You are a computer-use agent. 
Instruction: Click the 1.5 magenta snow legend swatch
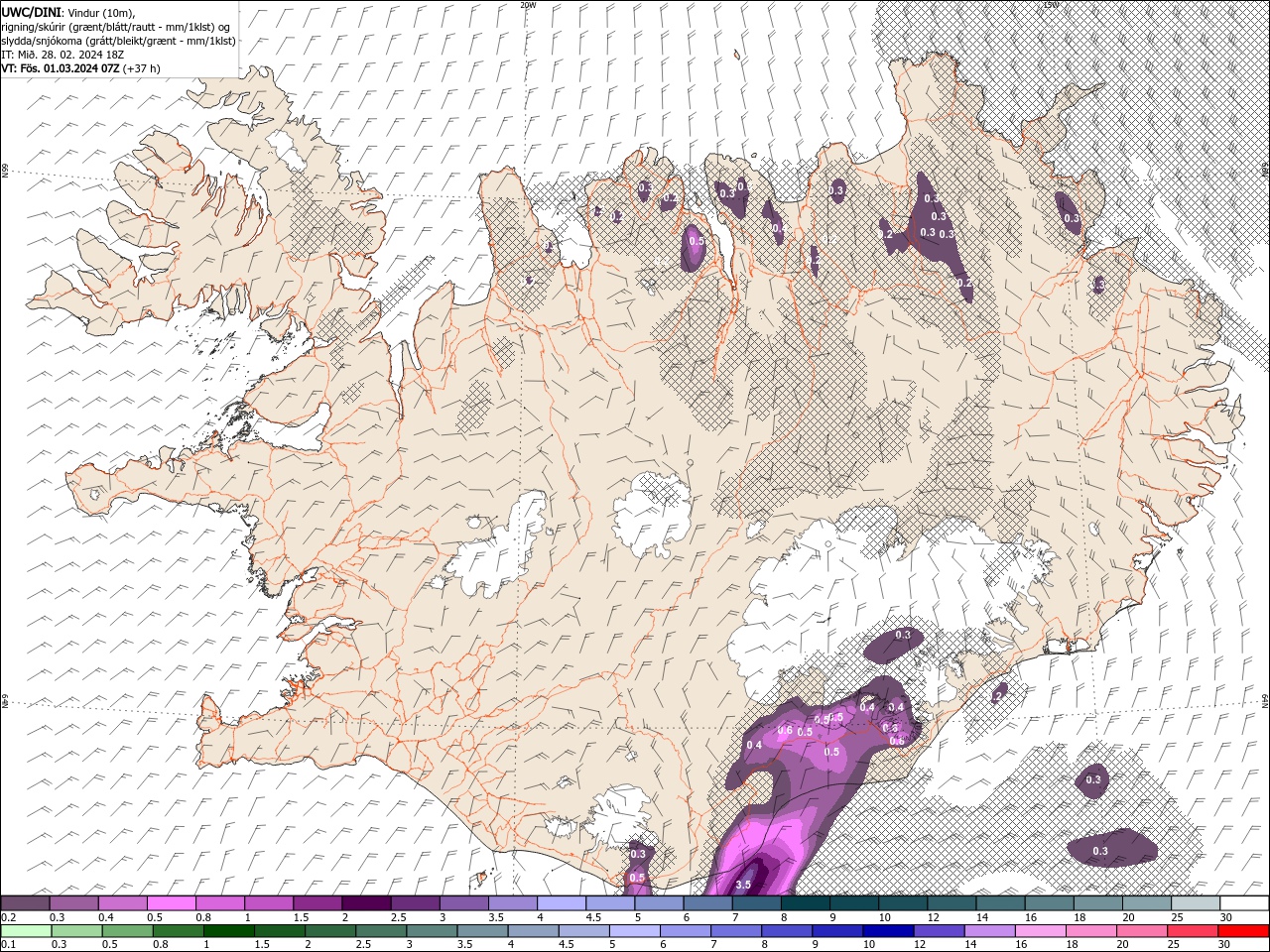pos(317,903)
